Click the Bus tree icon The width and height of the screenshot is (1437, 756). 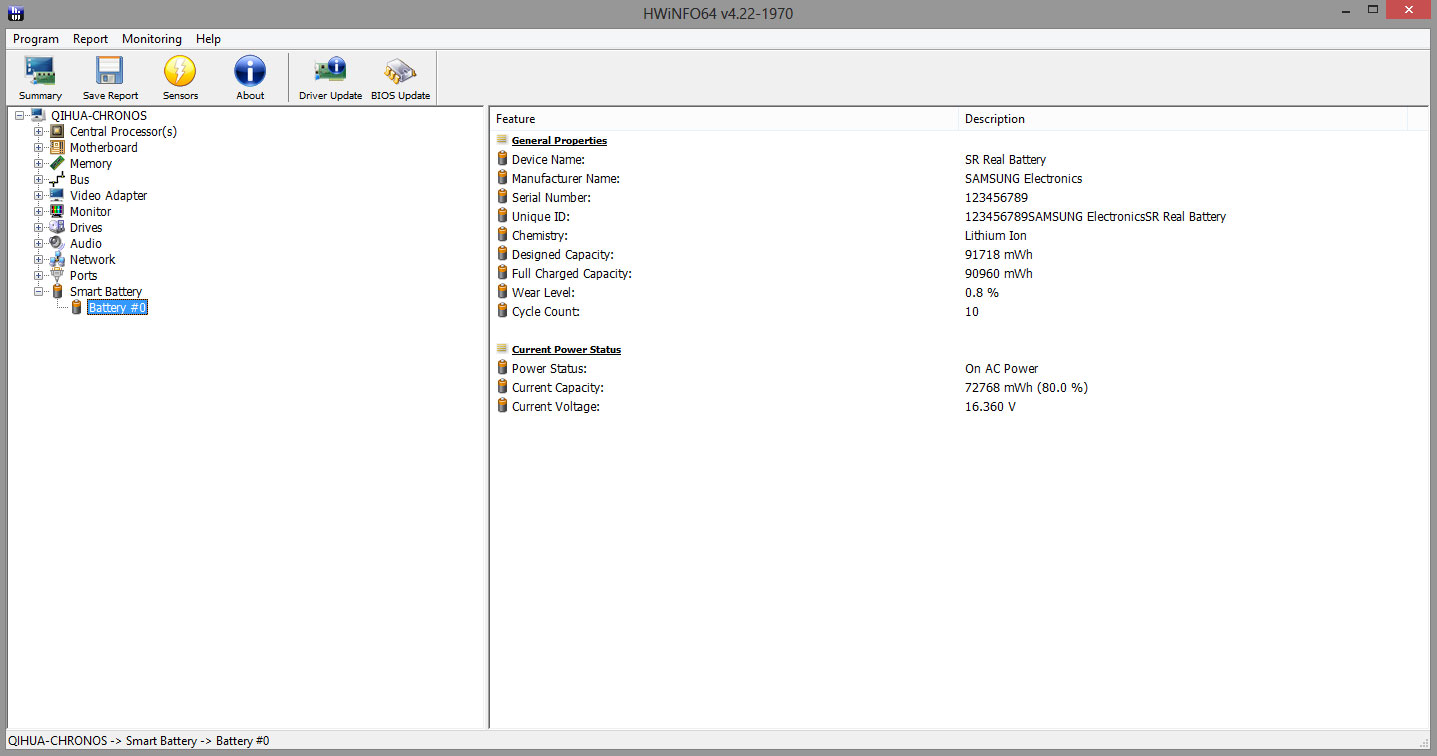(57, 180)
